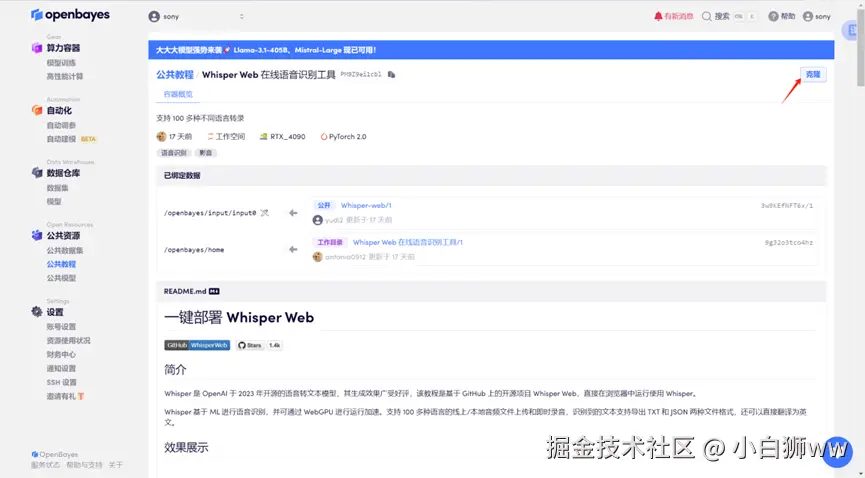Click the GitHub Stars badge
Image resolution: width=865 pixels, height=478 pixels.
click(x=250, y=345)
